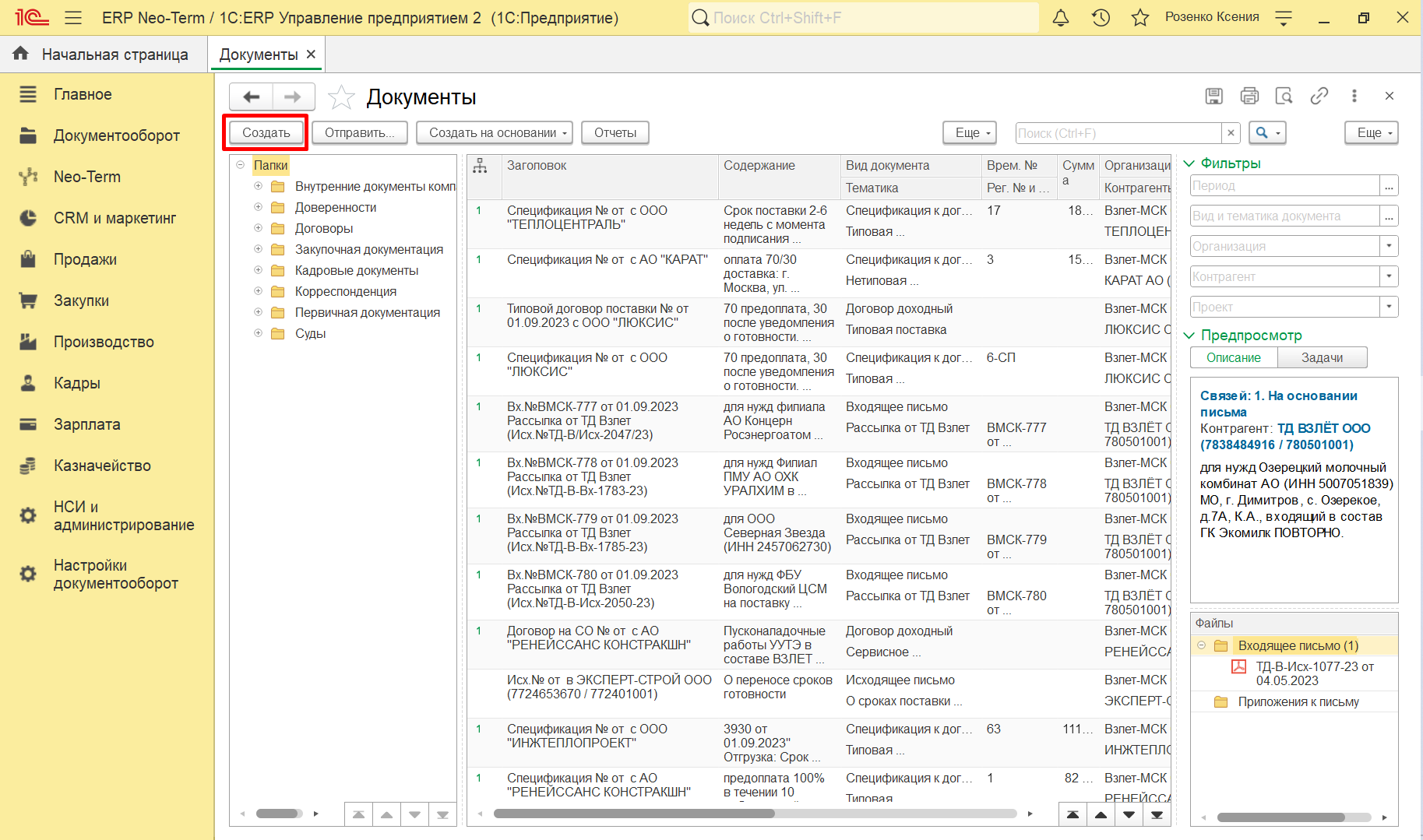Collapse the Предпросмотр section
This screenshot has height=840, width=1423.
tap(1189, 336)
